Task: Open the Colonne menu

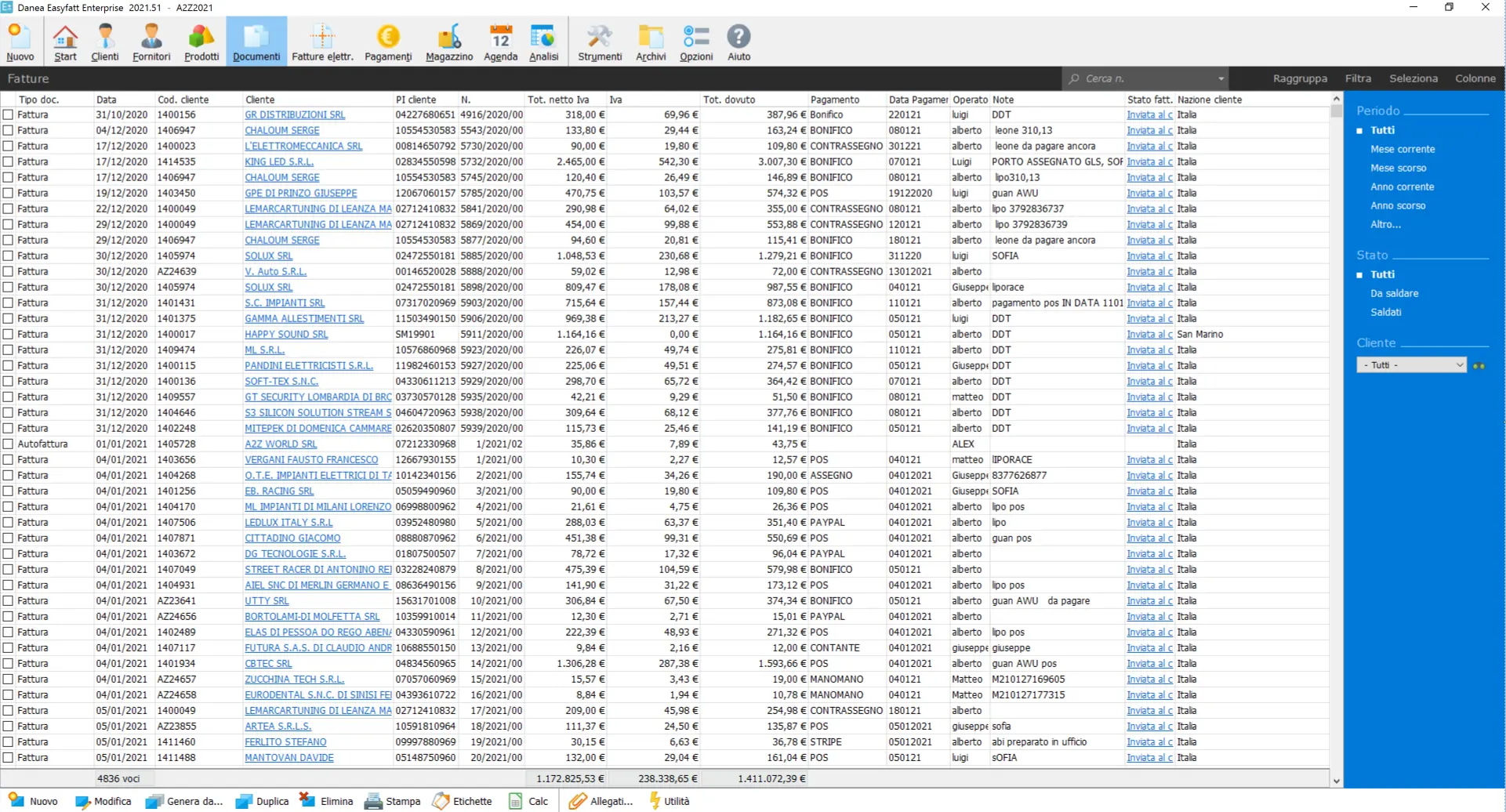Action: coord(1475,78)
